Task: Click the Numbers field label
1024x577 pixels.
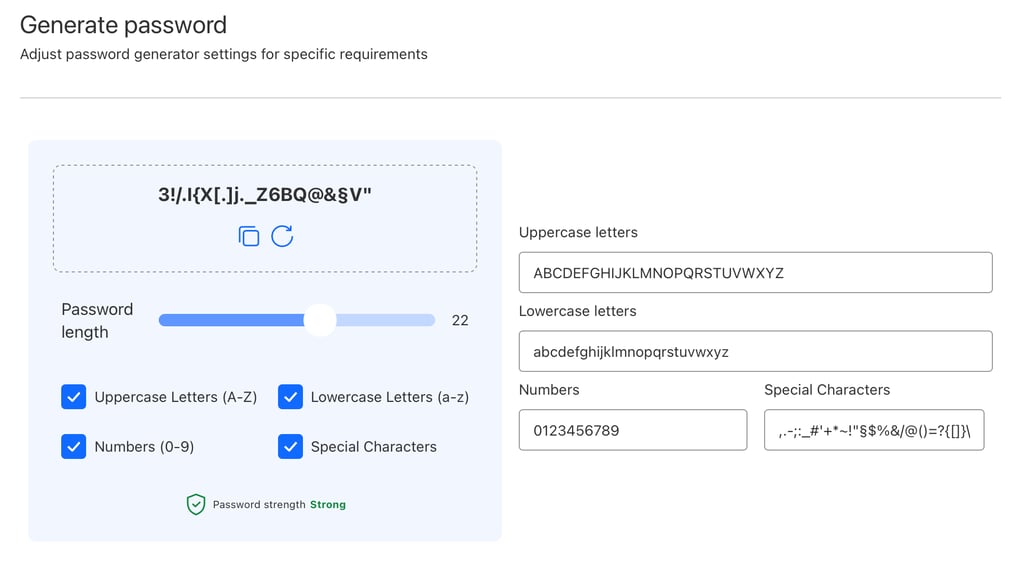Action: click(549, 390)
